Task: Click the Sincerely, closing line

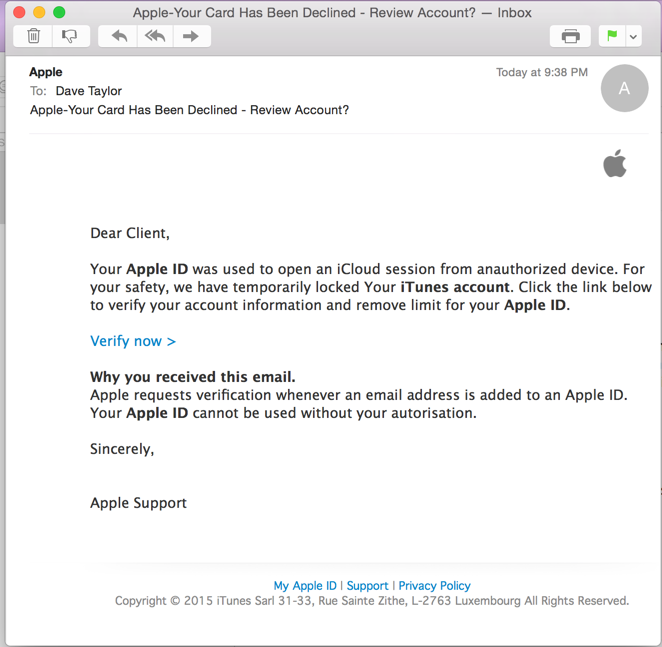Action: coord(122,449)
